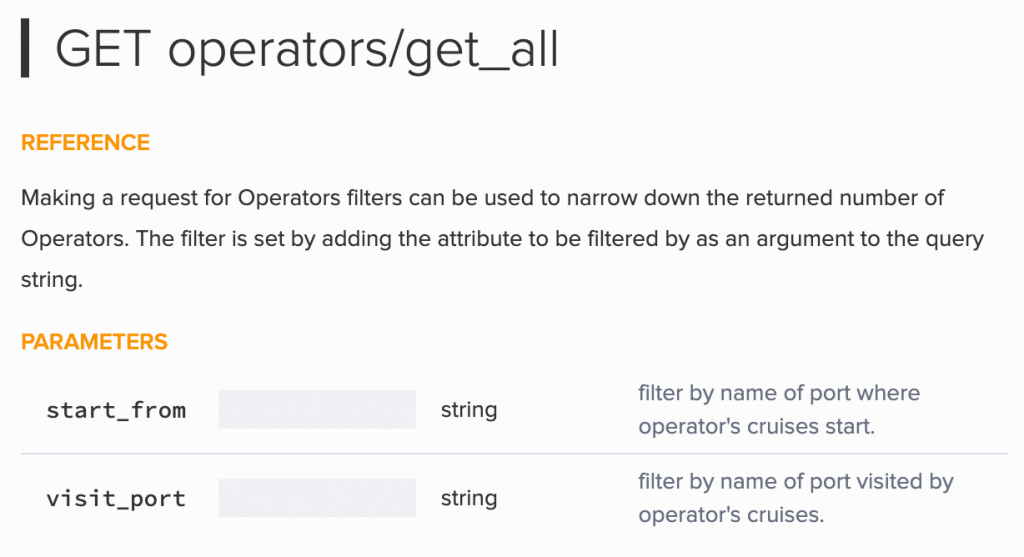Click the divider line between parameter rows

514,453
